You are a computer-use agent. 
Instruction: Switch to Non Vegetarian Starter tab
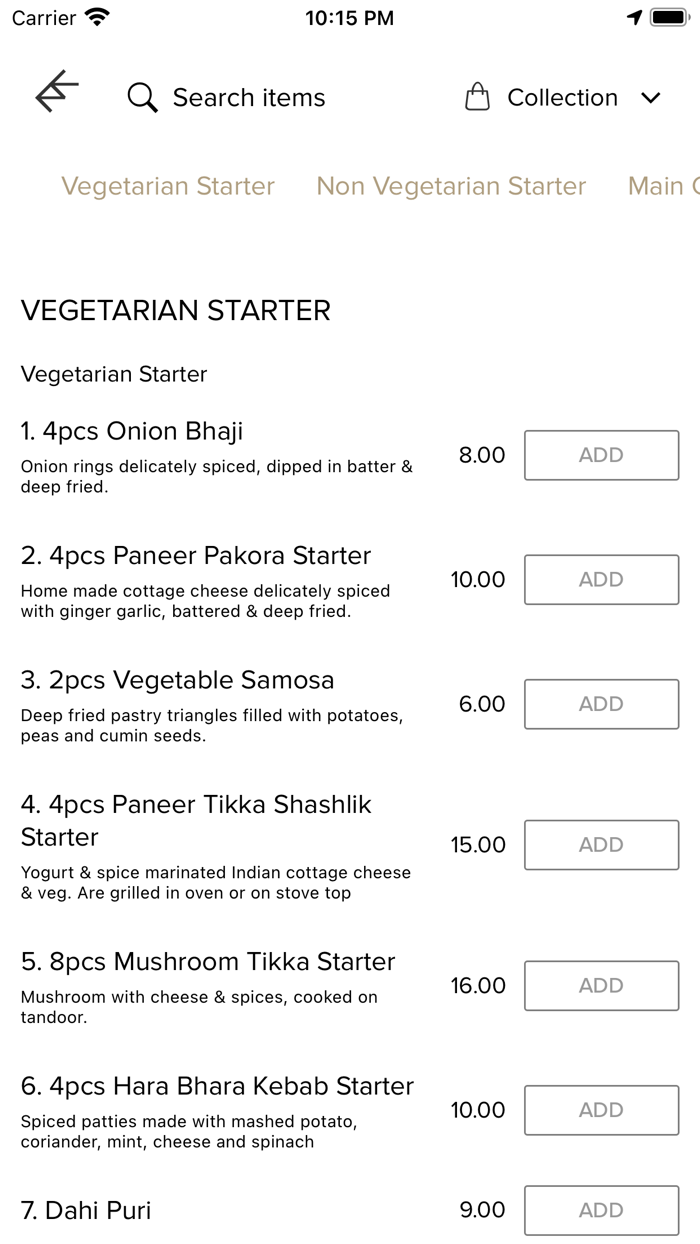coord(451,186)
